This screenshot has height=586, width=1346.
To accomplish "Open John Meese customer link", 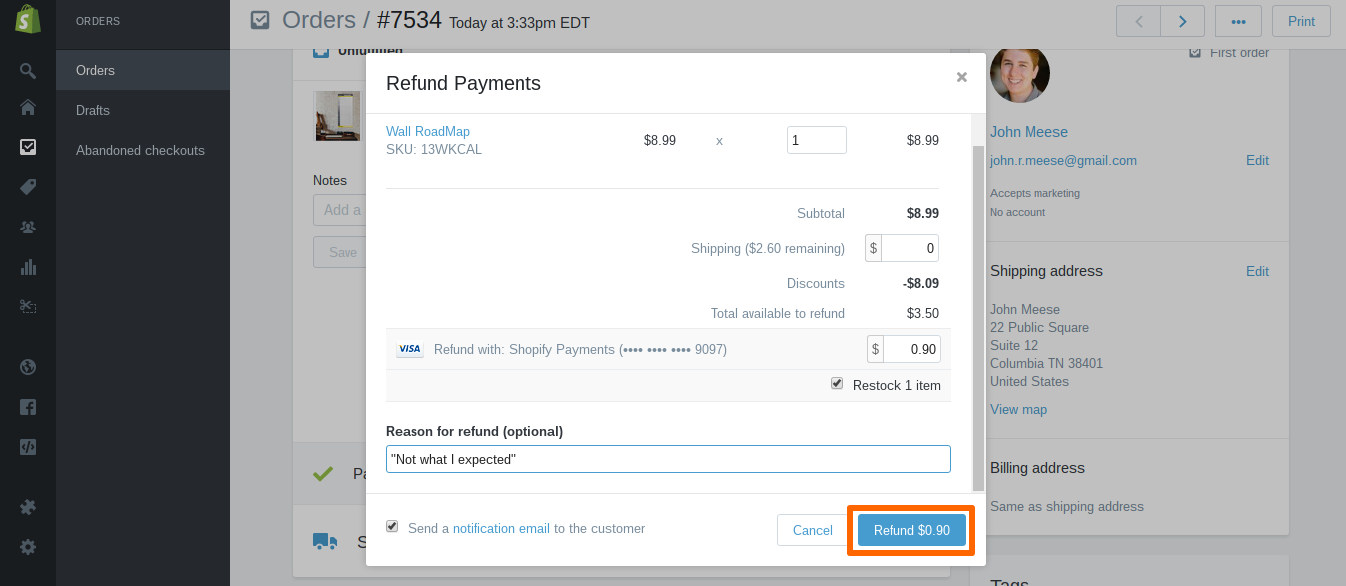I will [x=1029, y=132].
